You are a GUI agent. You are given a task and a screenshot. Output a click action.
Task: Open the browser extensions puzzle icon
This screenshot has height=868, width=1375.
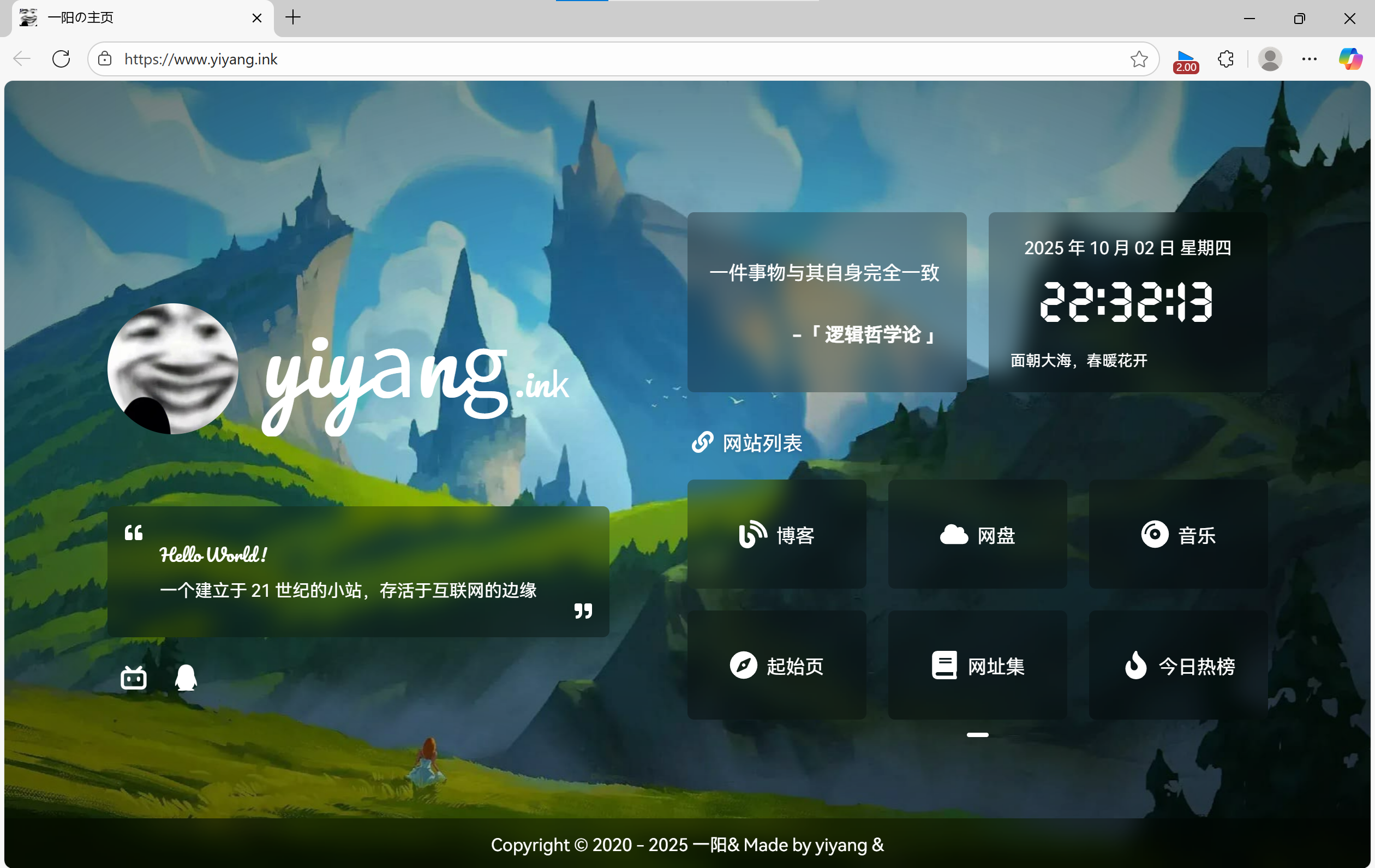1225,59
